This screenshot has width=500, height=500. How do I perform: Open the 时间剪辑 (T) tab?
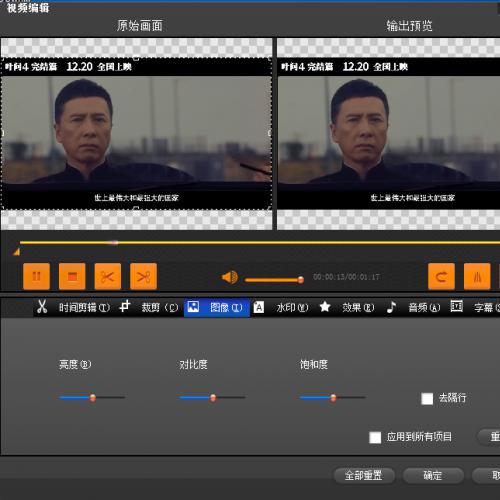pos(84,307)
